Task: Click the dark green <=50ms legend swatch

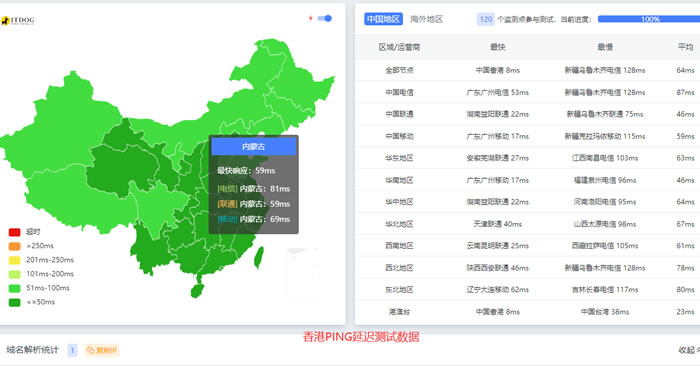Action: (14, 302)
